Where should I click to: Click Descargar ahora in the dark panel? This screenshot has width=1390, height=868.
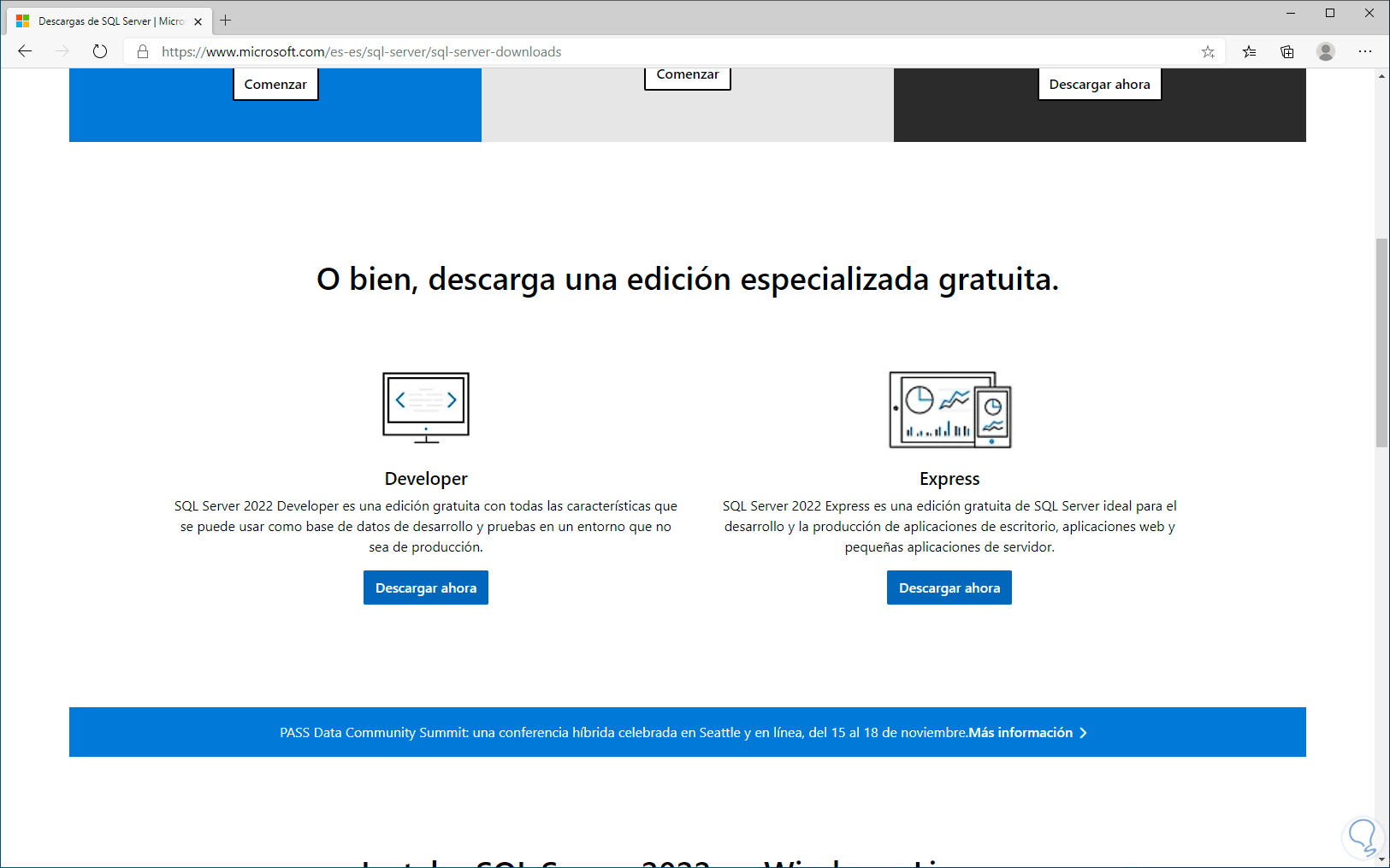pos(1100,84)
